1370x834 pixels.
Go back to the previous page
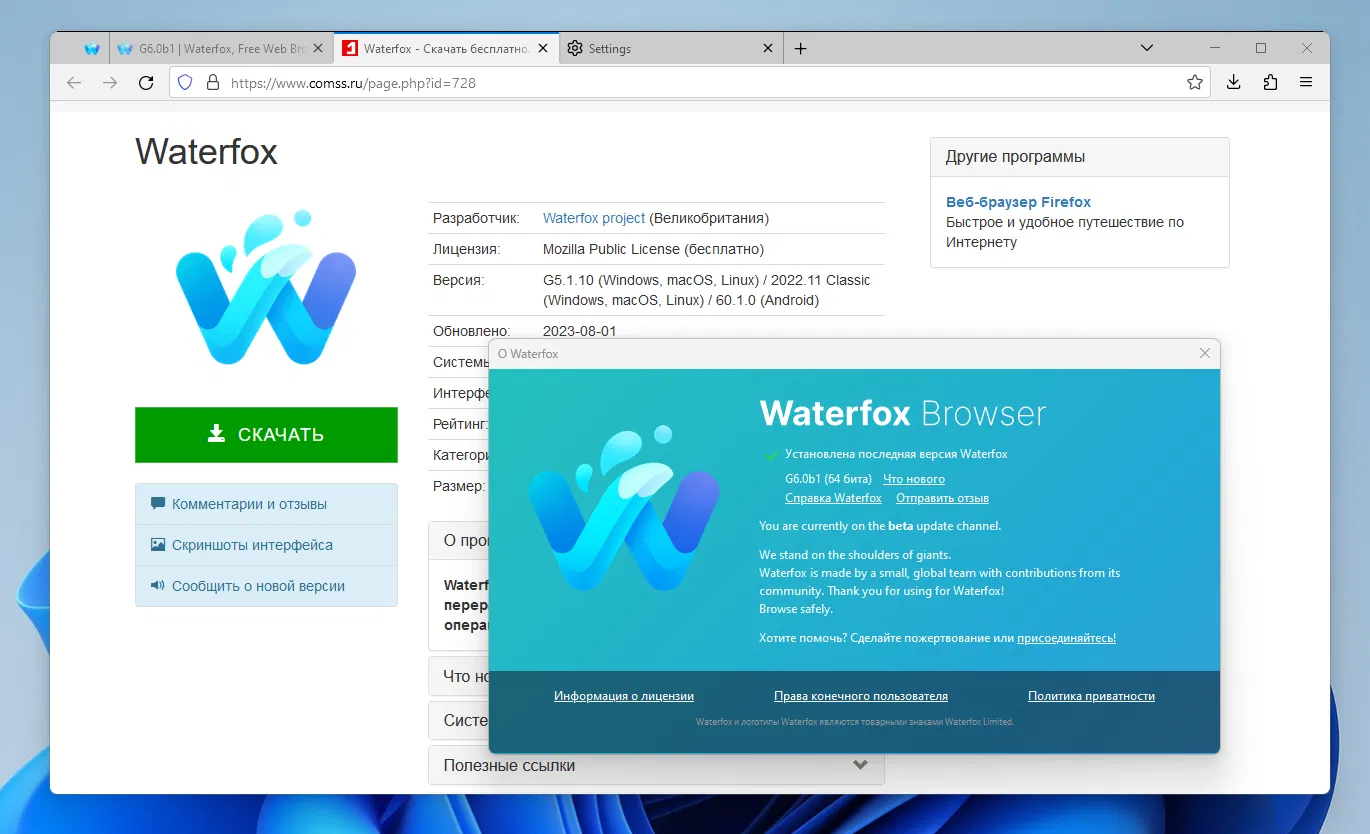74,83
